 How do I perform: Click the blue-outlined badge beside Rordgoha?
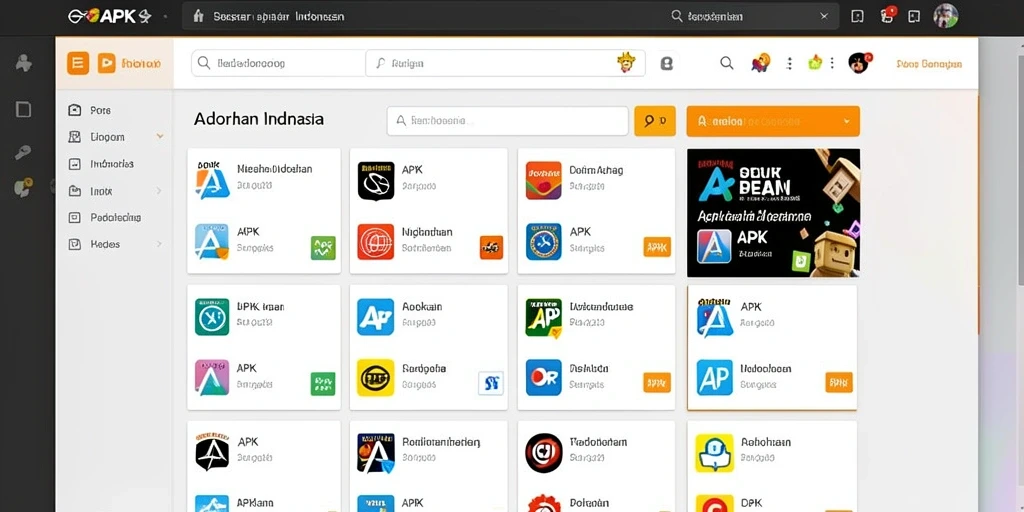click(491, 383)
